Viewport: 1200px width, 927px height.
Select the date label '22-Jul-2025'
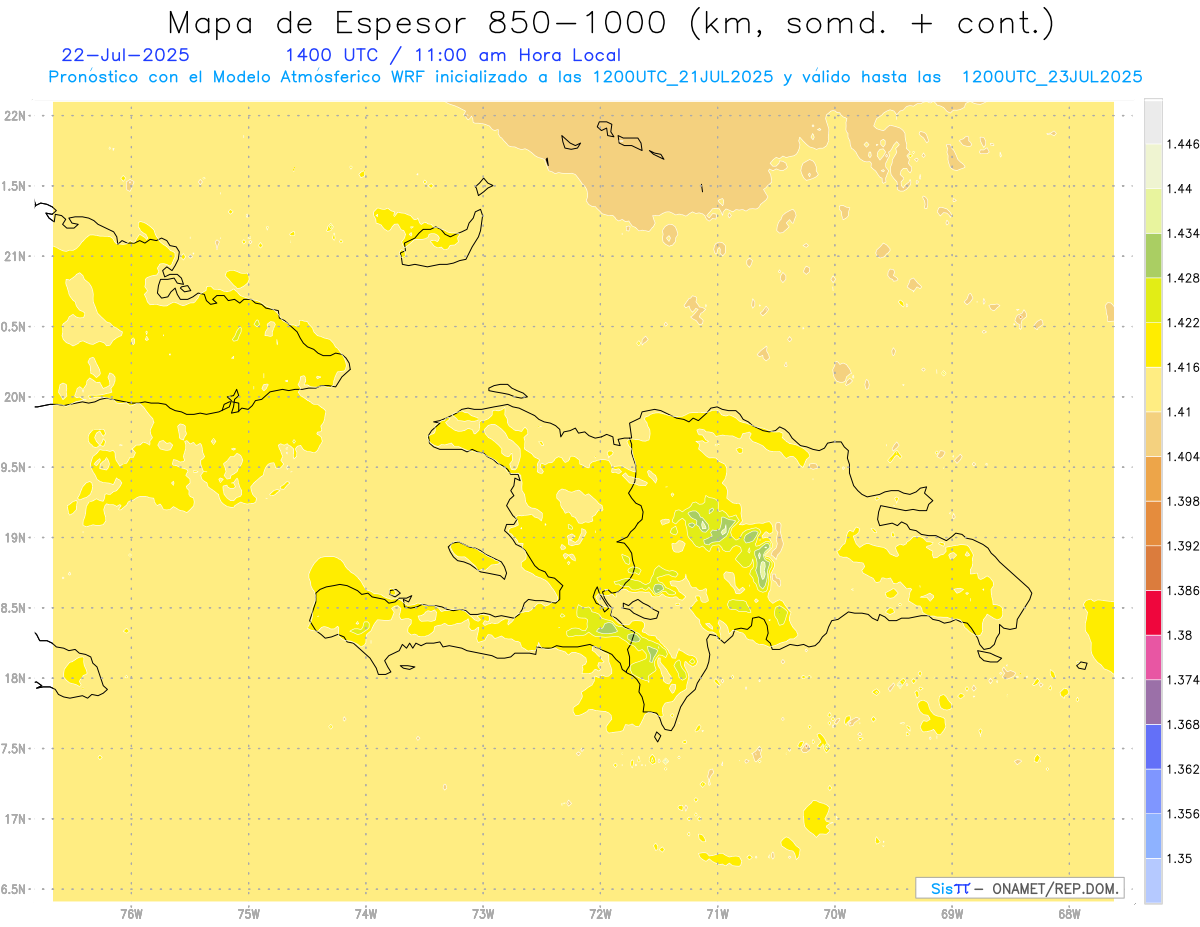(125, 55)
